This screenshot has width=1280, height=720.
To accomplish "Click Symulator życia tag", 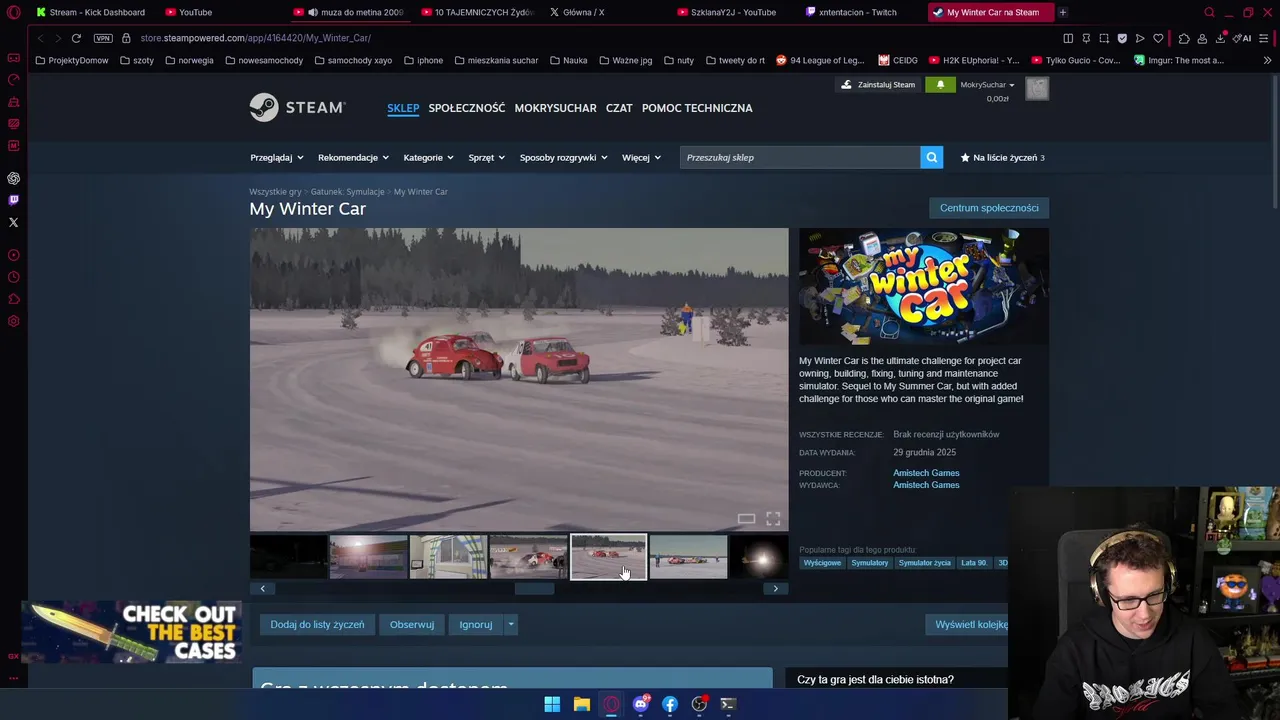I will (x=924, y=563).
